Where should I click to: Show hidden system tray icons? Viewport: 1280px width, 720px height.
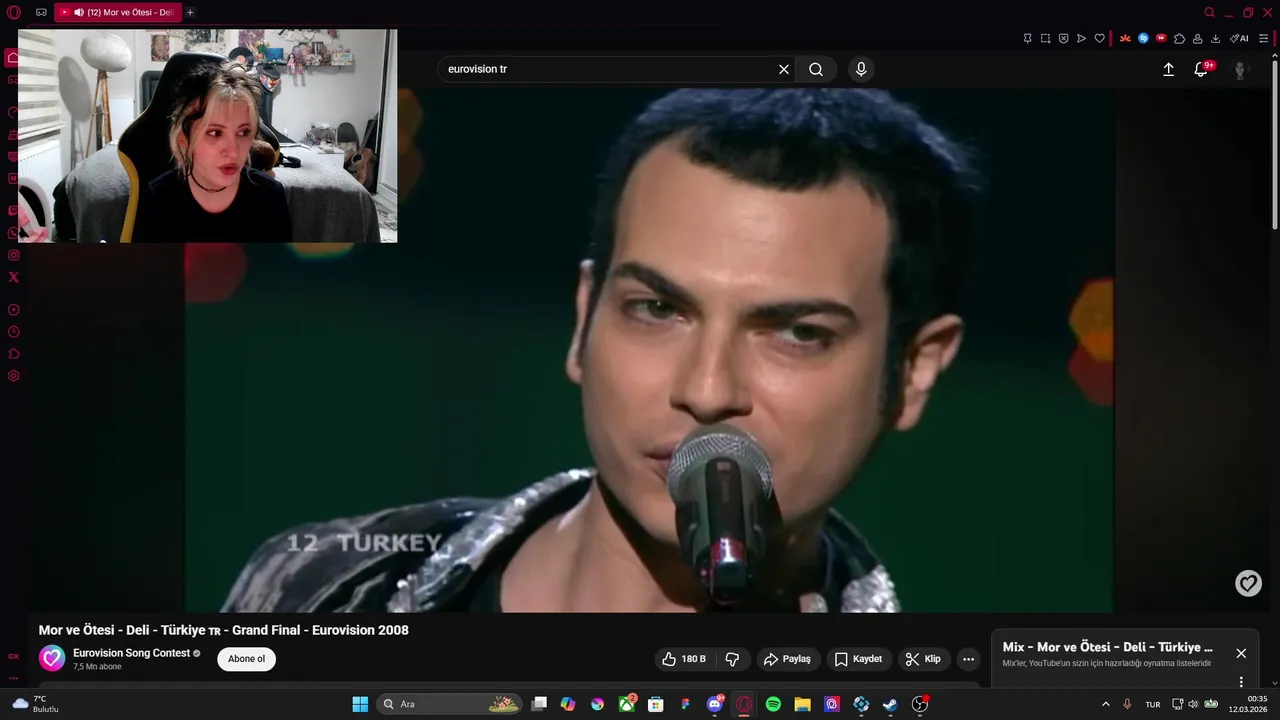(x=1105, y=704)
